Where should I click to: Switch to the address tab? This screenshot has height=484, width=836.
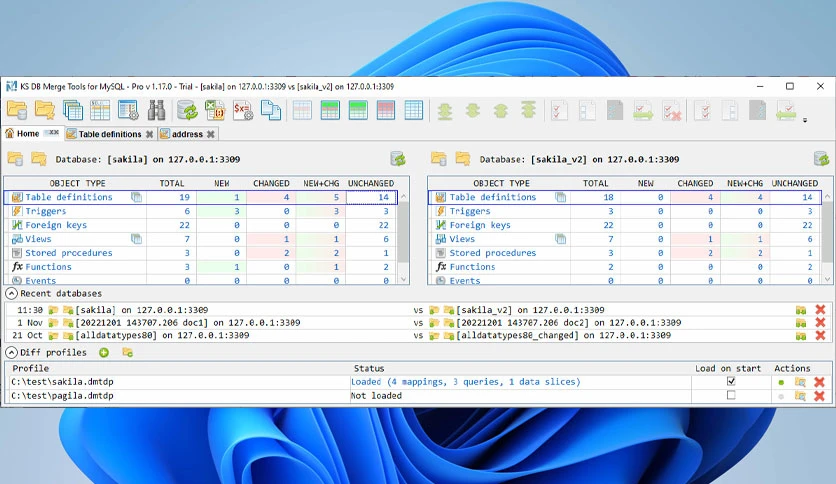187,134
